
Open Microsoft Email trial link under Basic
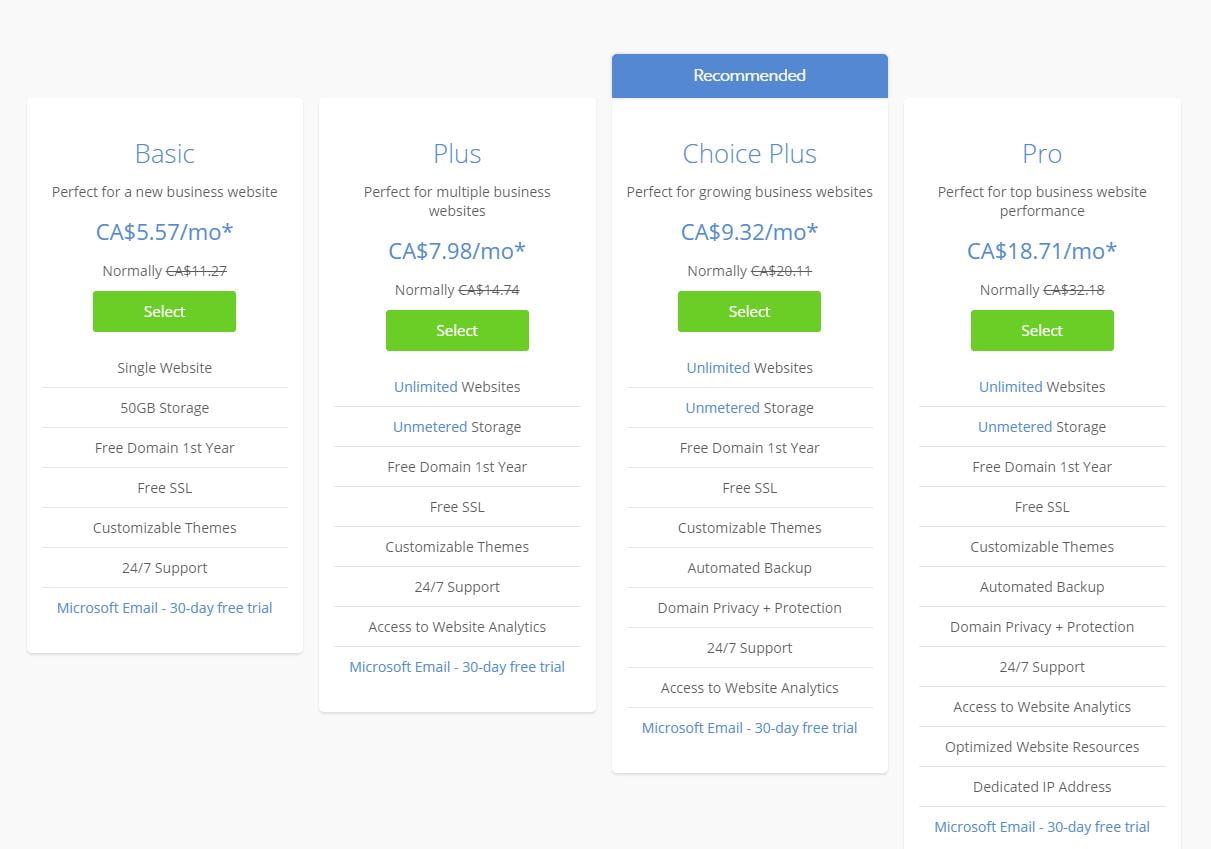[165, 607]
